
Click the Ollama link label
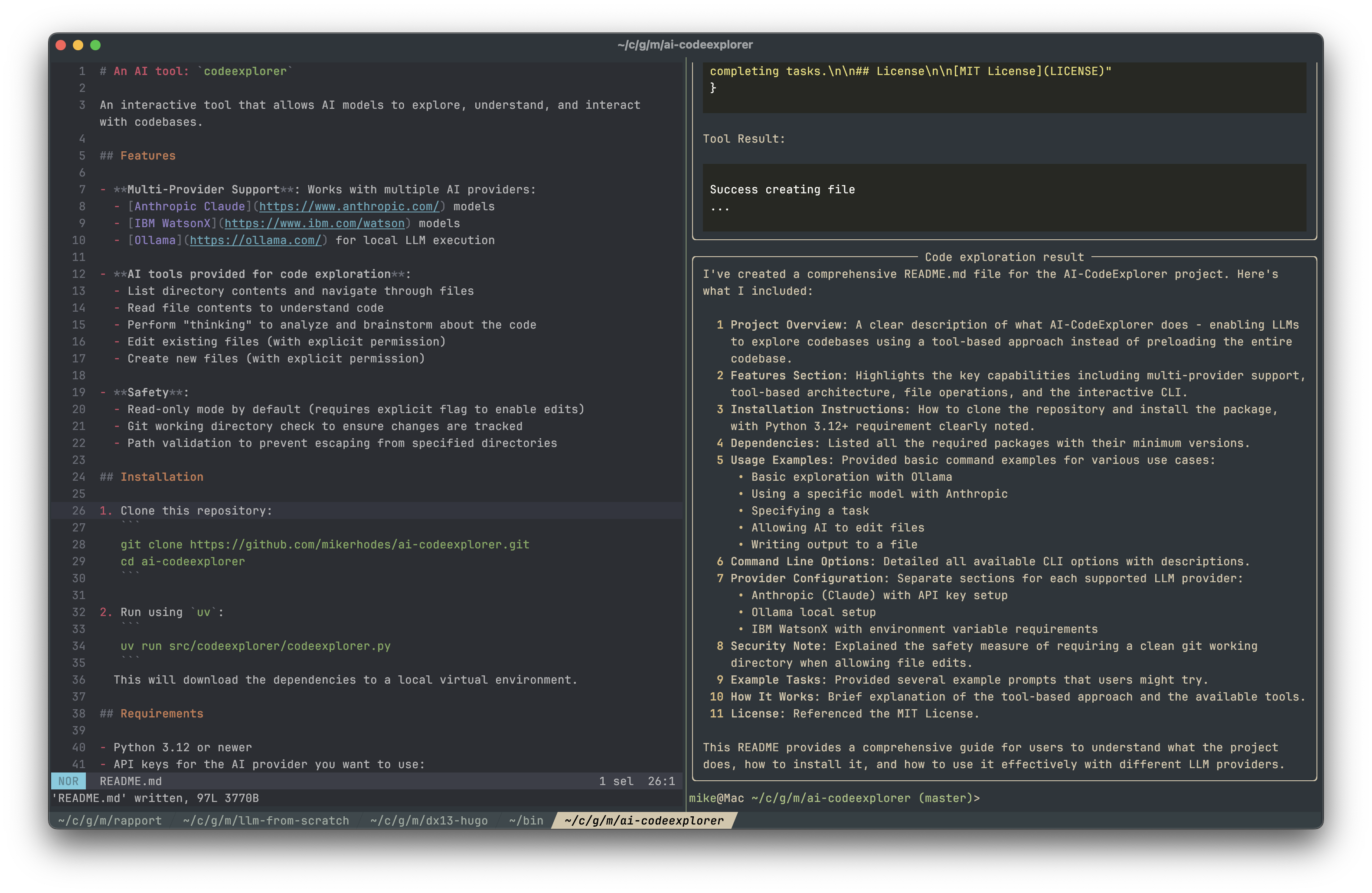tap(155, 240)
